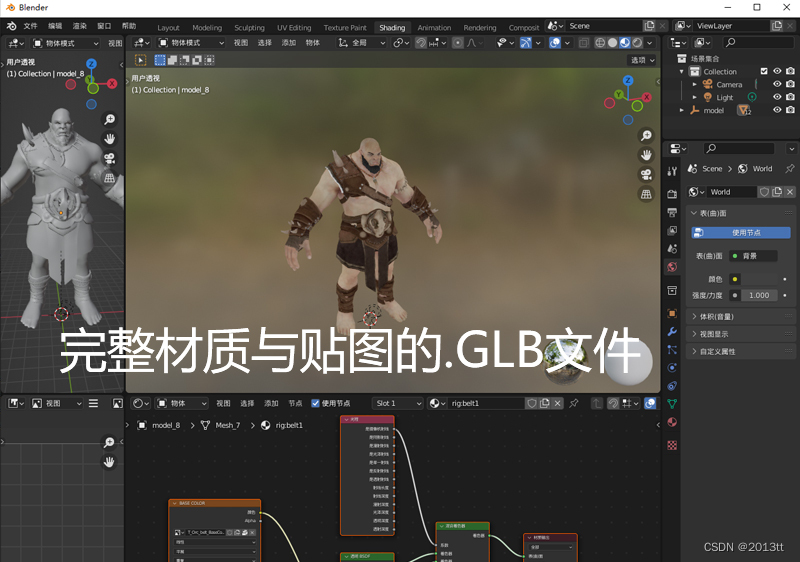This screenshot has height=562, width=800.
Task: Click the 使用节点 button in World panel
Action: (741, 233)
